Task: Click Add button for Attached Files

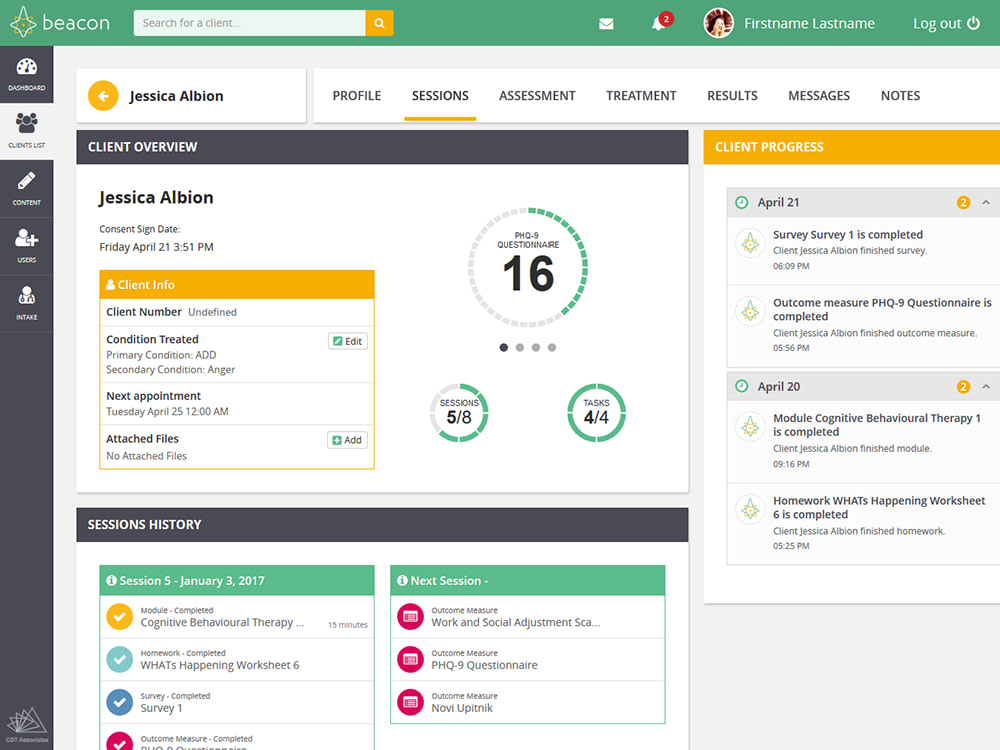Action: tap(348, 440)
